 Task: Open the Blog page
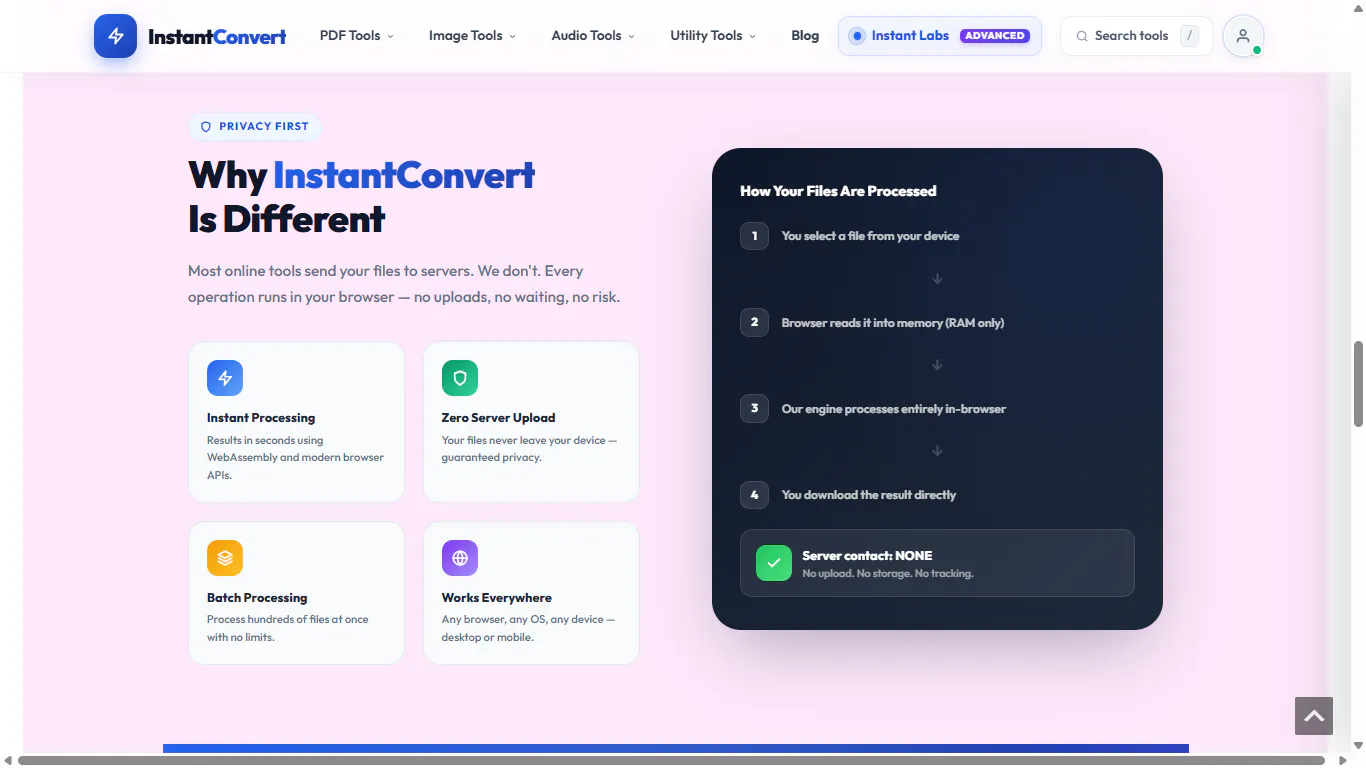(x=805, y=36)
